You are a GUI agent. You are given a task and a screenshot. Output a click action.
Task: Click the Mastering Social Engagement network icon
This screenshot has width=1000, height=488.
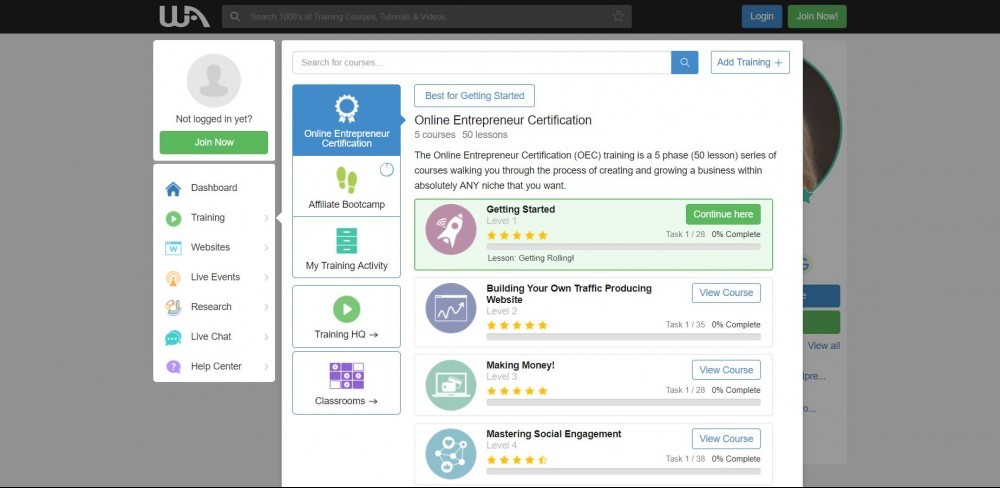[x=451, y=454]
